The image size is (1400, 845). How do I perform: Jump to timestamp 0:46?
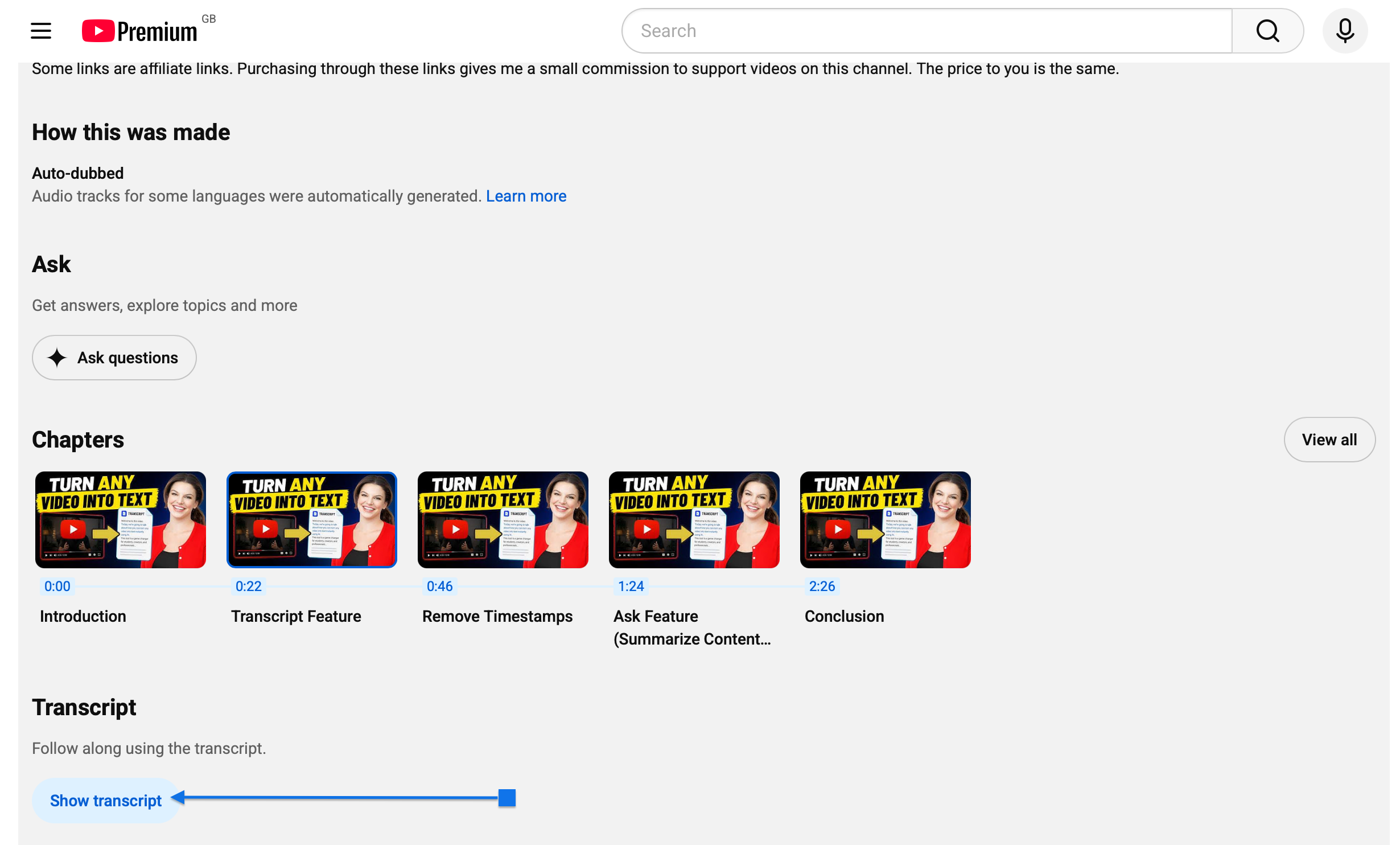440,586
